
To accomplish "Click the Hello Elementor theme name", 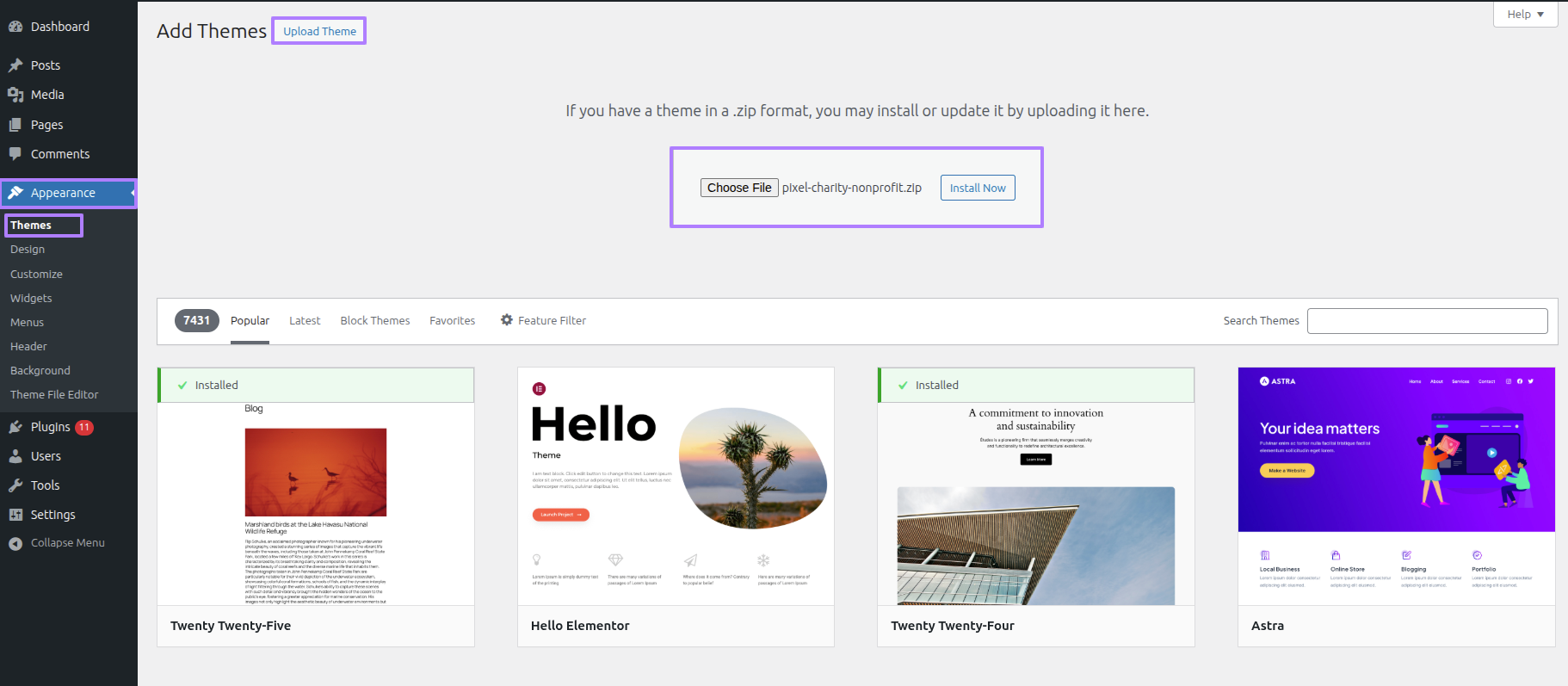I will [580, 626].
